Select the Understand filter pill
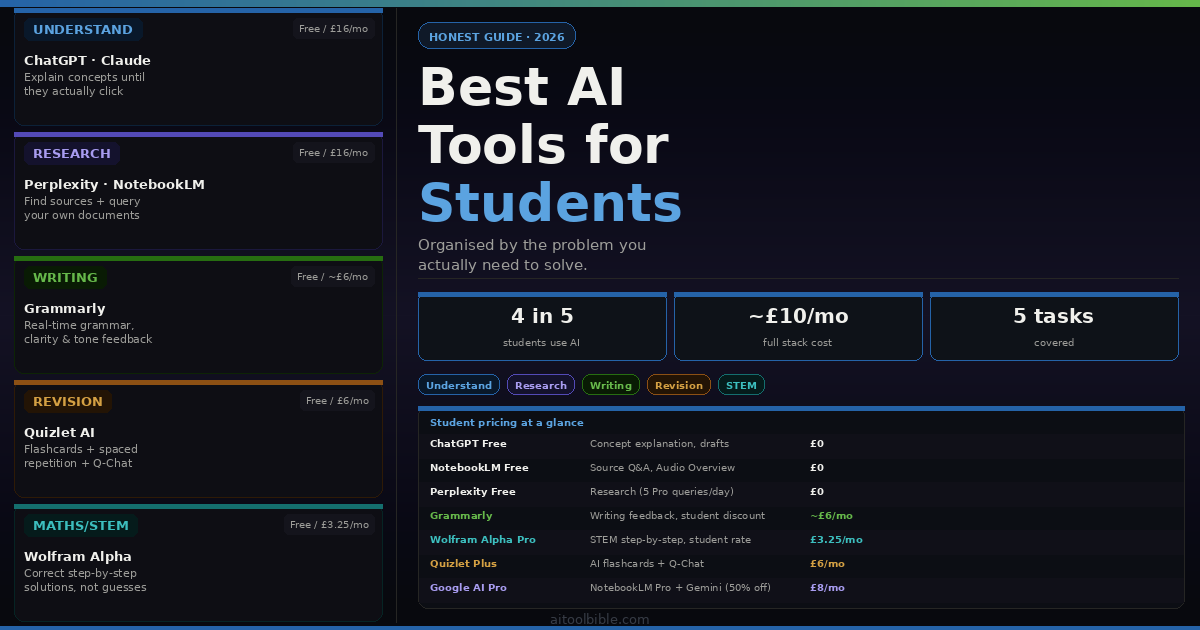The height and width of the screenshot is (630, 1200). point(459,385)
